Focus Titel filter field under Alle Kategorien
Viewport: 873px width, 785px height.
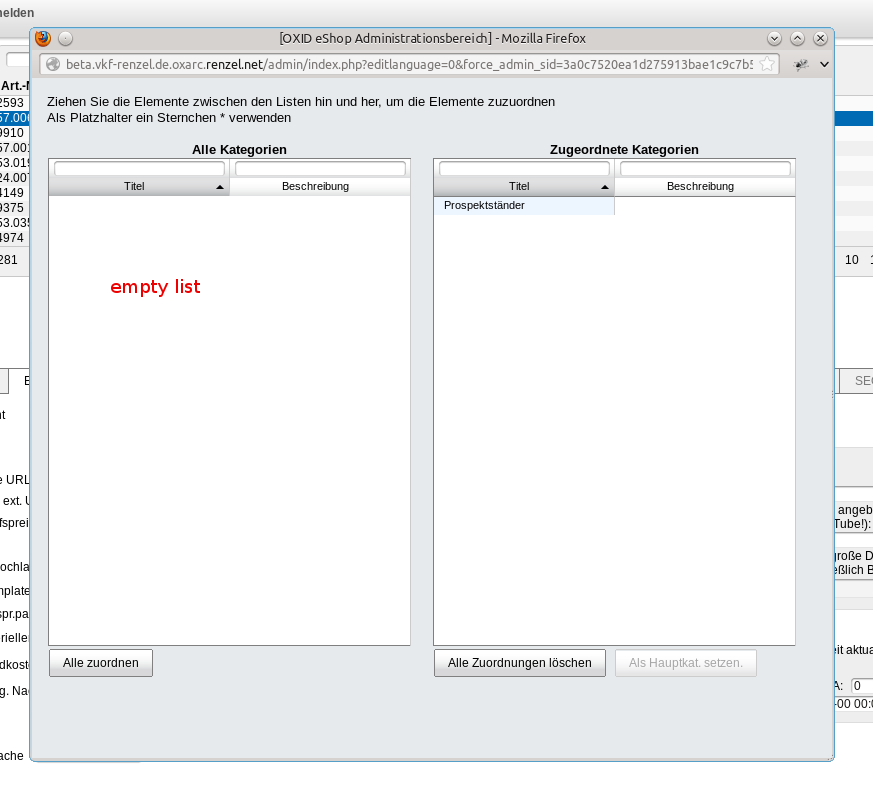(139, 169)
